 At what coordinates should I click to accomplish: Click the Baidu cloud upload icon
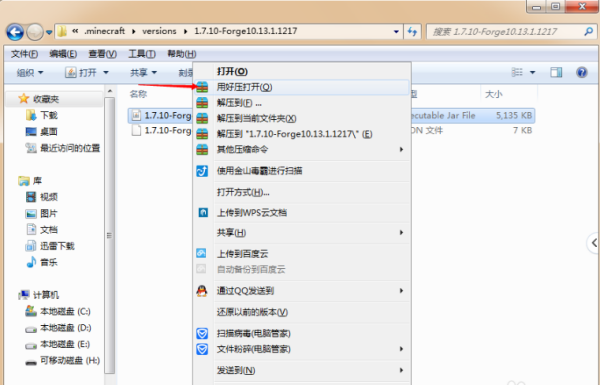(x=201, y=253)
